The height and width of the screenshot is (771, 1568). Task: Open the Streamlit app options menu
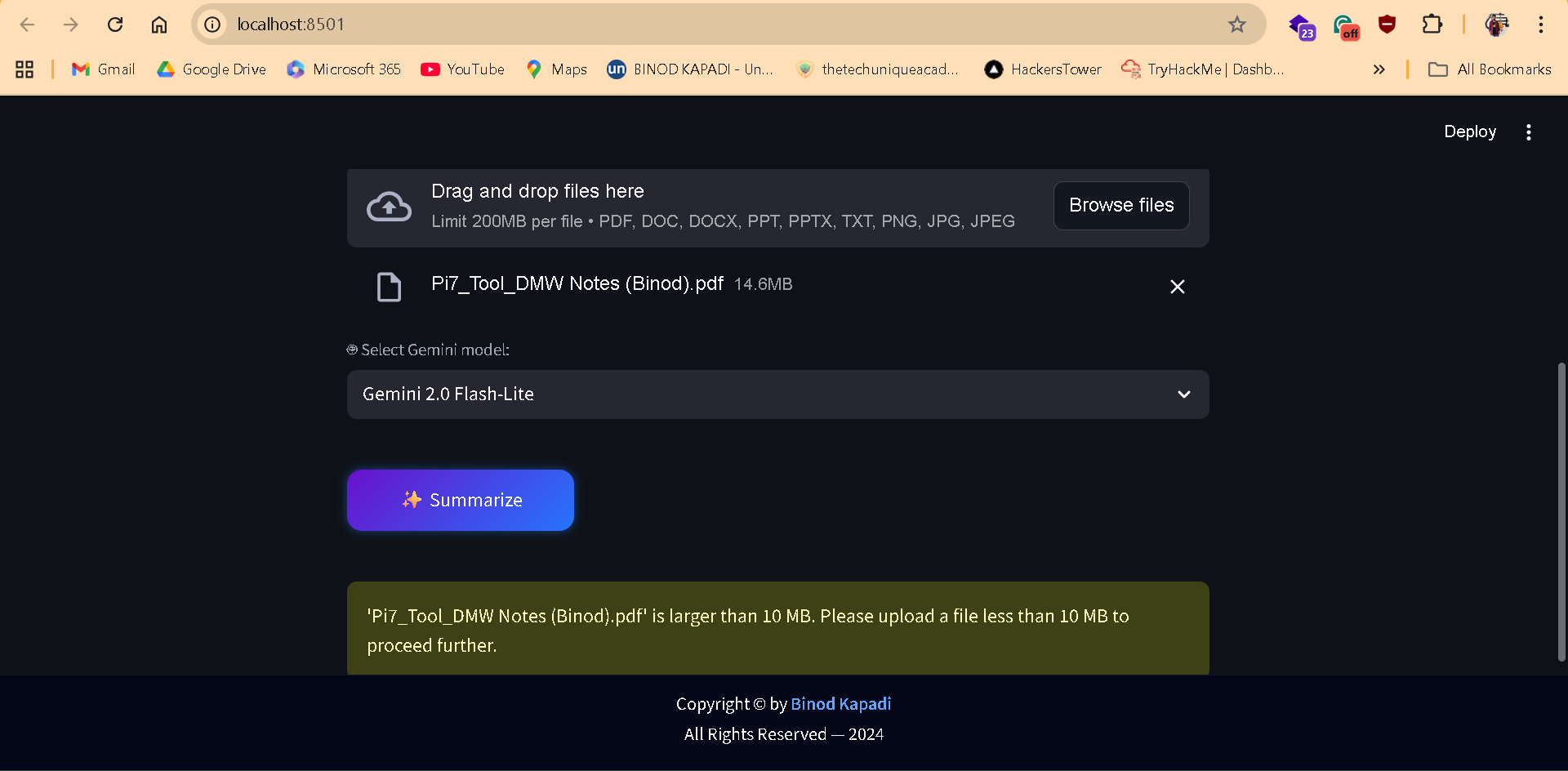pyautogui.click(x=1529, y=131)
